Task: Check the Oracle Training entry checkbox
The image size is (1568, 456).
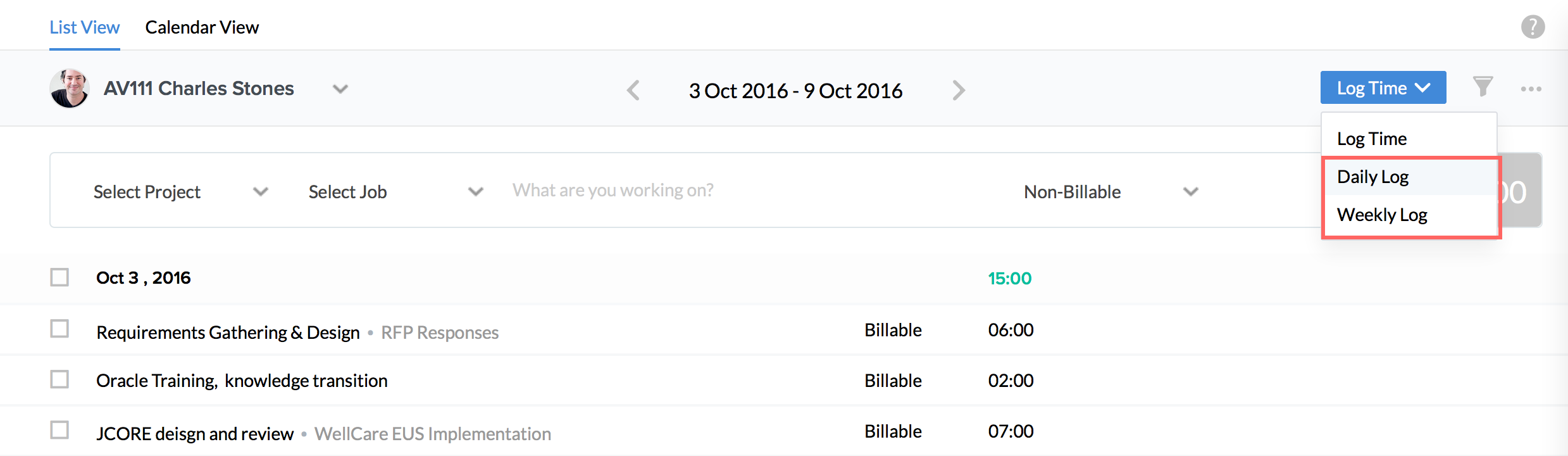Action: tap(59, 379)
